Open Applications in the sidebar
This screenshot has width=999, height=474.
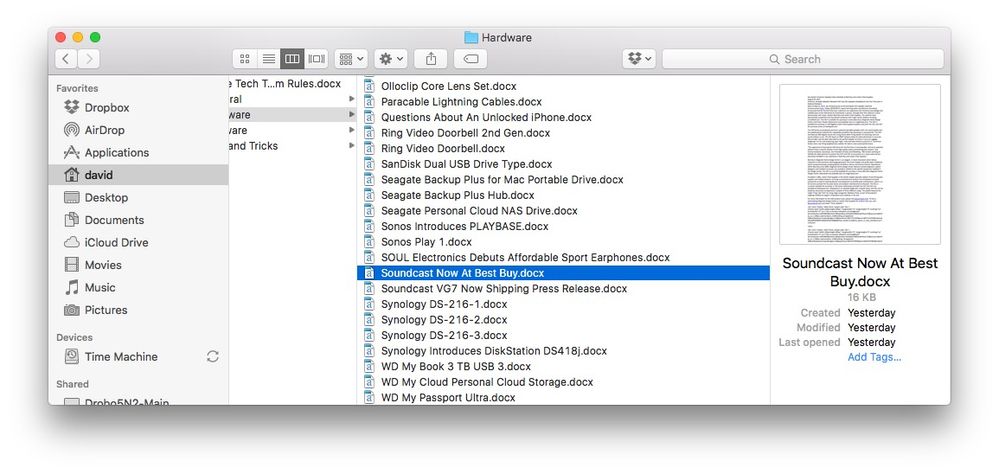point(138,152)
